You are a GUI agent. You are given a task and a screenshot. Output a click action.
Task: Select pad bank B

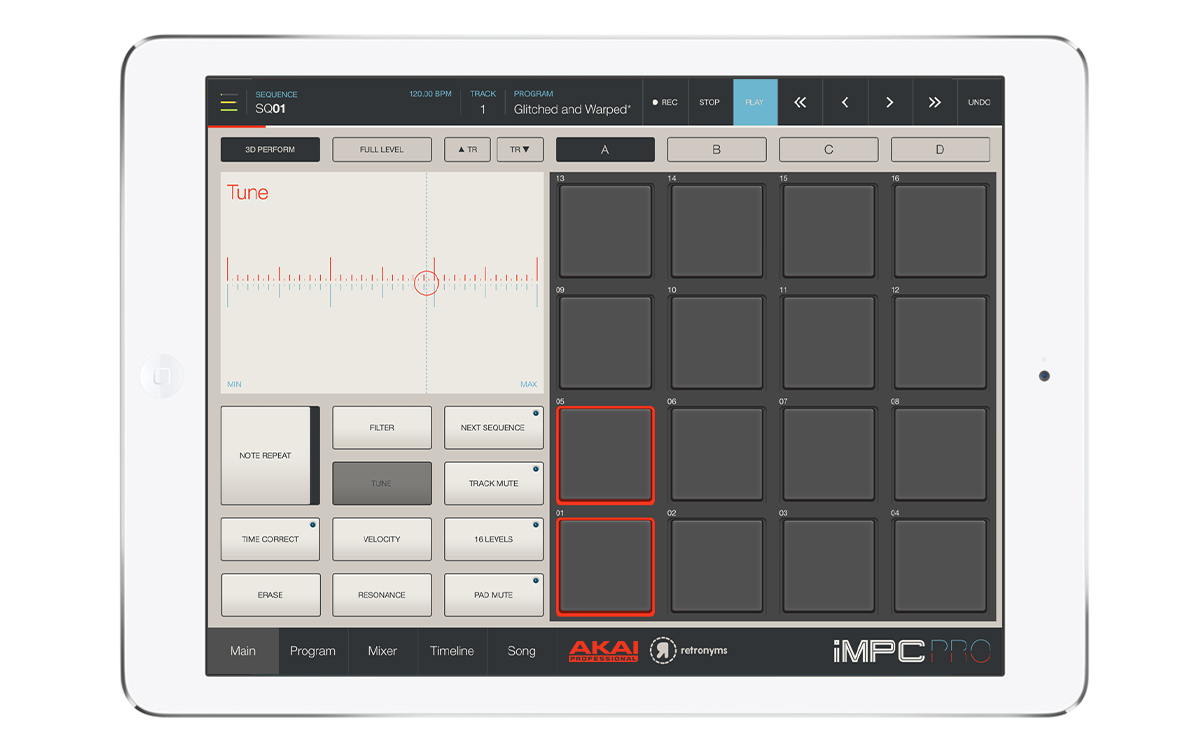pyautogui.click(x=716, y=150)
